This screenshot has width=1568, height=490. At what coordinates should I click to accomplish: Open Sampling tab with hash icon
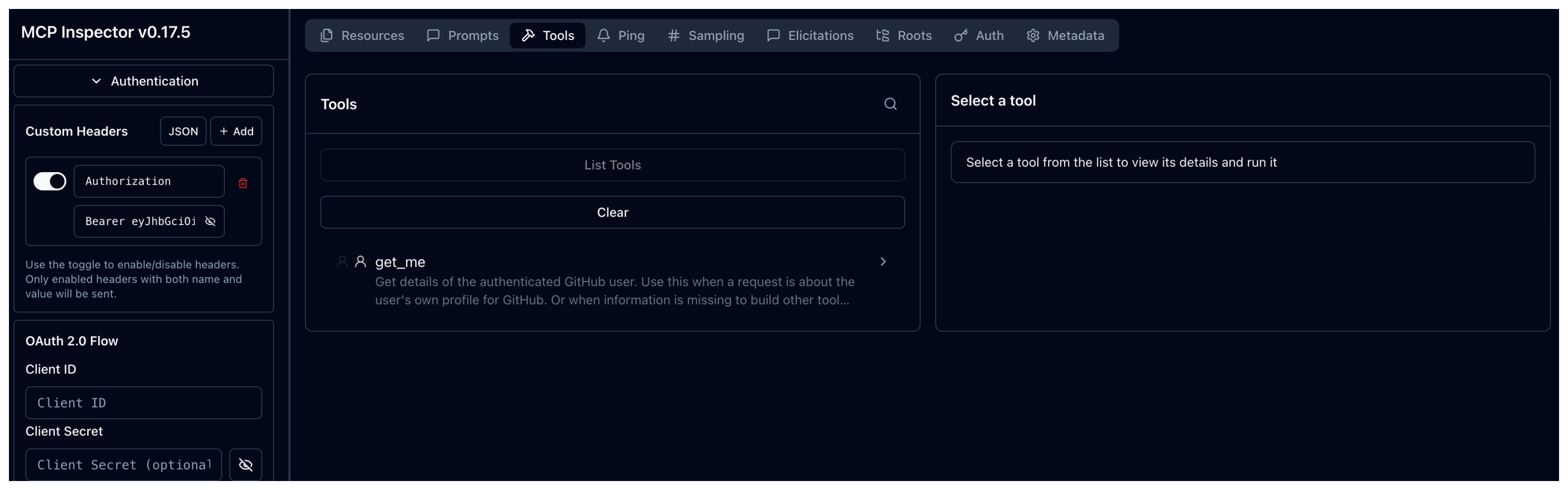pos(705,35)
